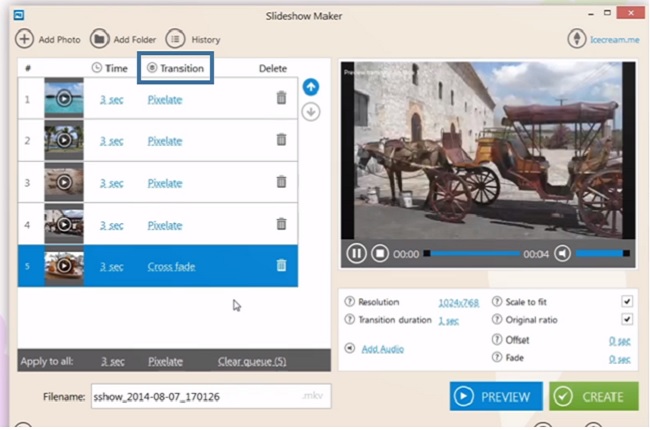Edit the Filename input field
This screenshot has width=650, height=430.
211,396
